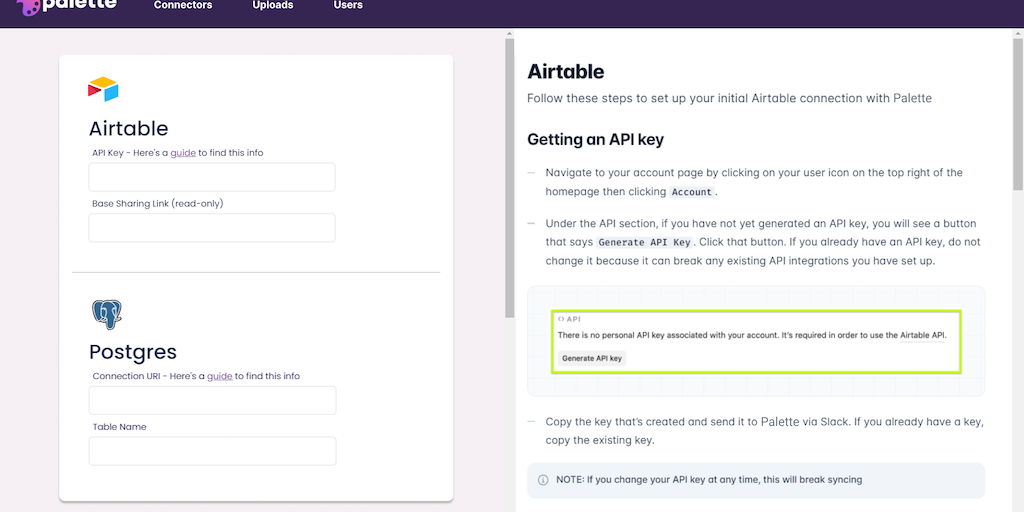Focus the Airtable API Key field
Screen dimensions: 1024x512
point(212,177)
